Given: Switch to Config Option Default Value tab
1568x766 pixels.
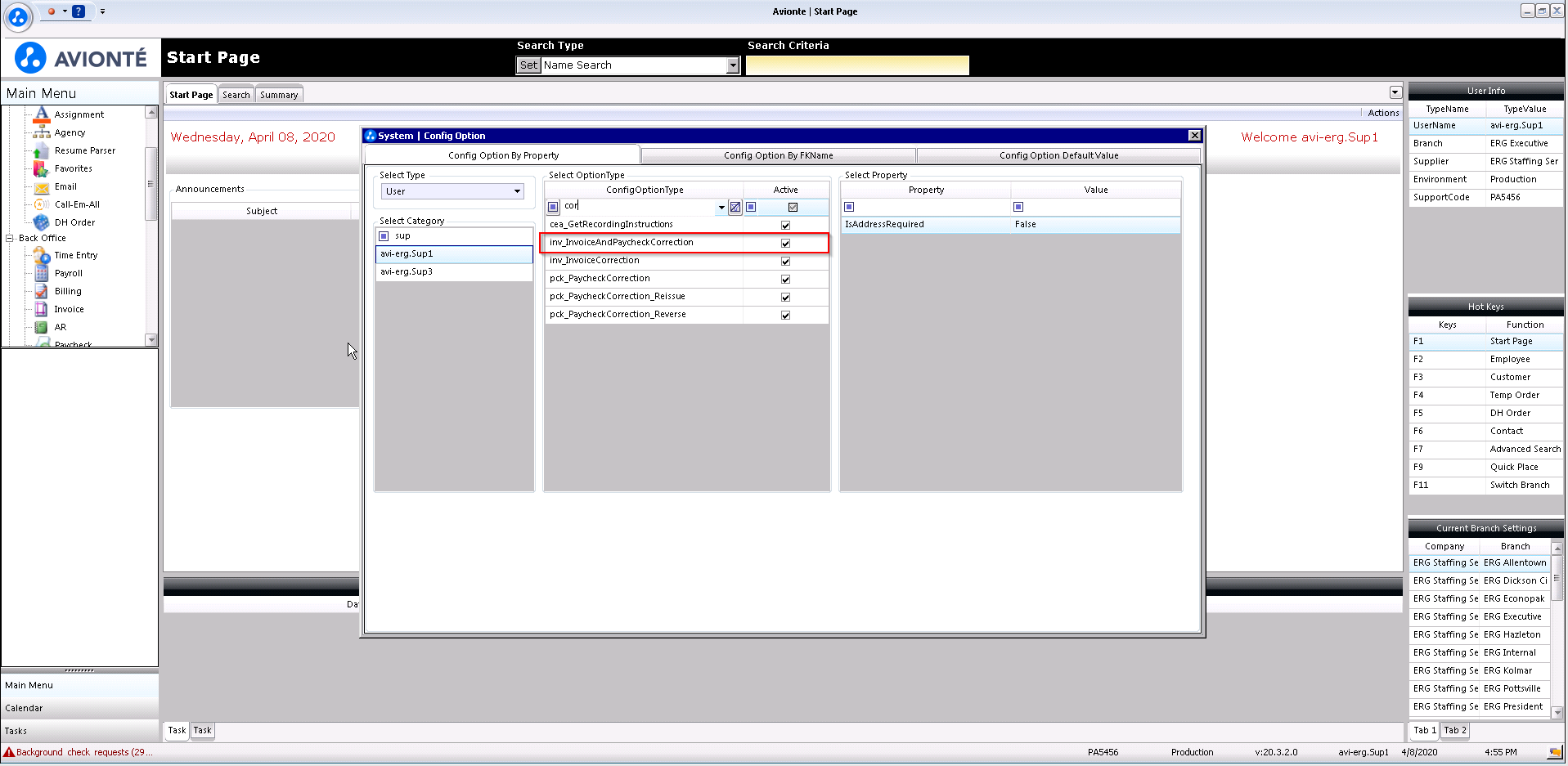Looking at the screenshot, I should pyautogui.click(x=1058, y=155).
